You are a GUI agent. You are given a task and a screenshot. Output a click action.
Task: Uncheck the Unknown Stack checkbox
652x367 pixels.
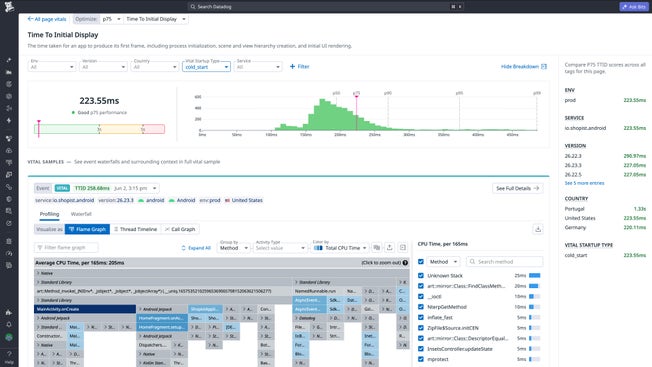click(x=421, y=275)
